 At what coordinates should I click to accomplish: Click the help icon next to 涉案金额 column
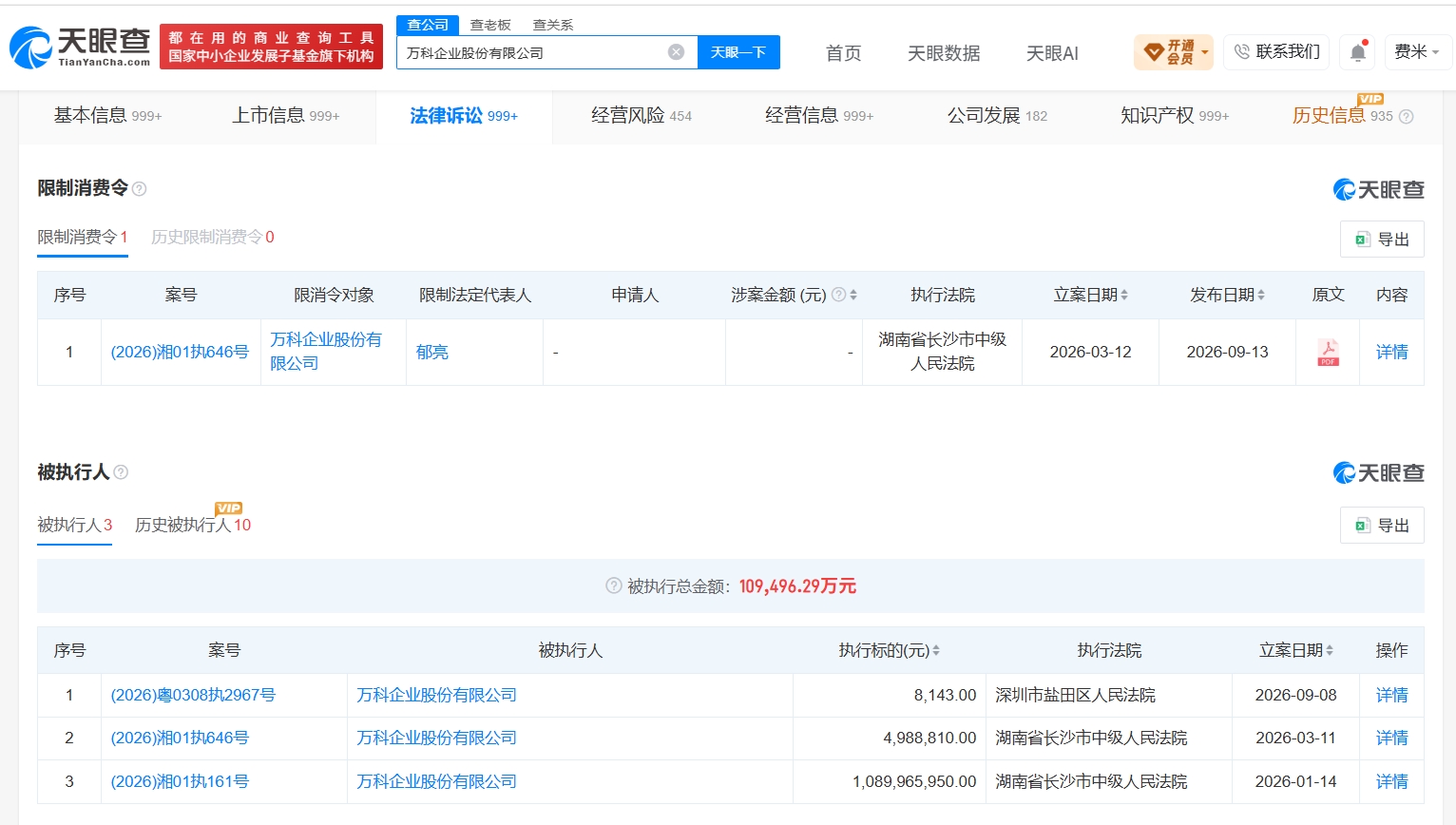(x=838, y=295)
